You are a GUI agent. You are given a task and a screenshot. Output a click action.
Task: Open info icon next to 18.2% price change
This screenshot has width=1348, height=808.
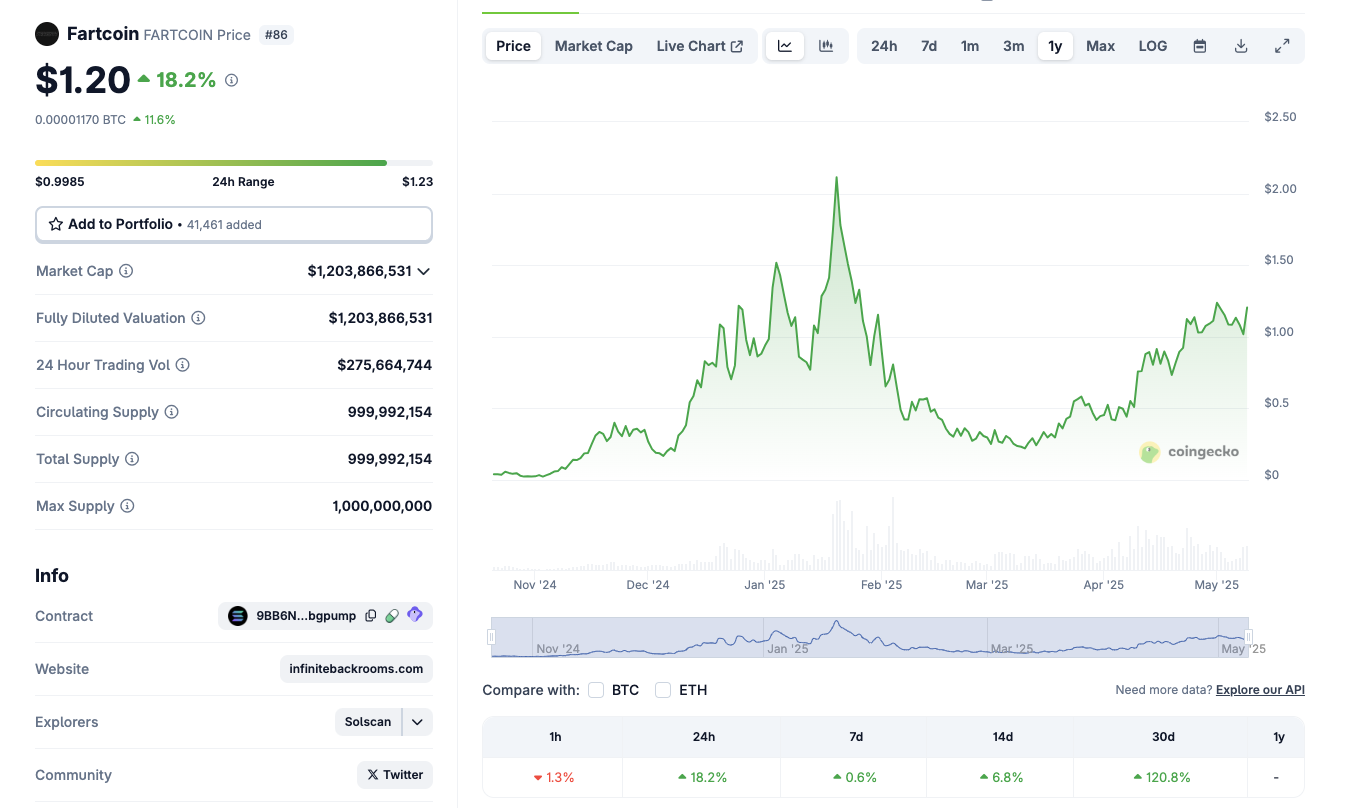tap(231, 80)
